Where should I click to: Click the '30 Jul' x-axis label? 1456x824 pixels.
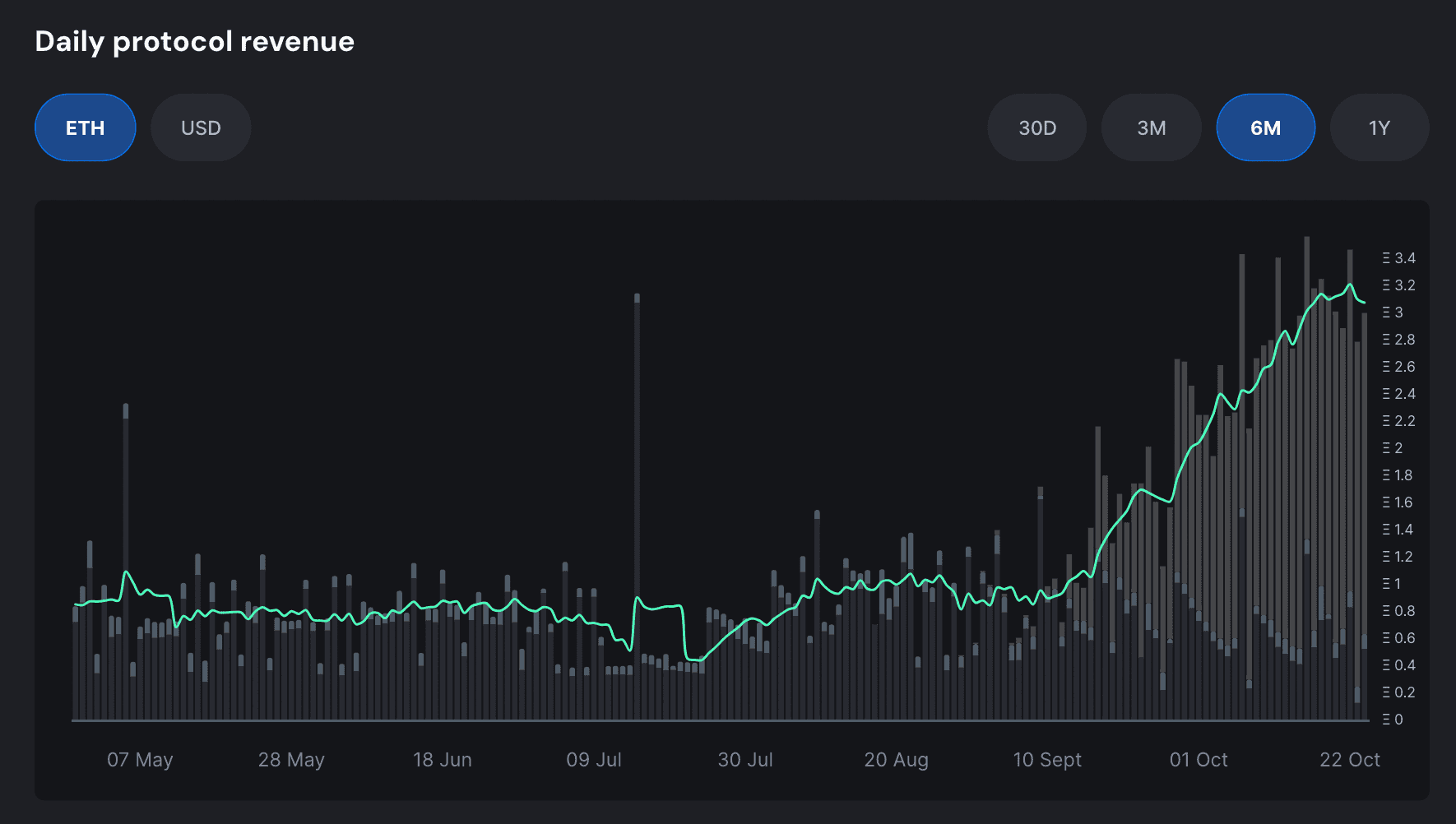[745, 760]
